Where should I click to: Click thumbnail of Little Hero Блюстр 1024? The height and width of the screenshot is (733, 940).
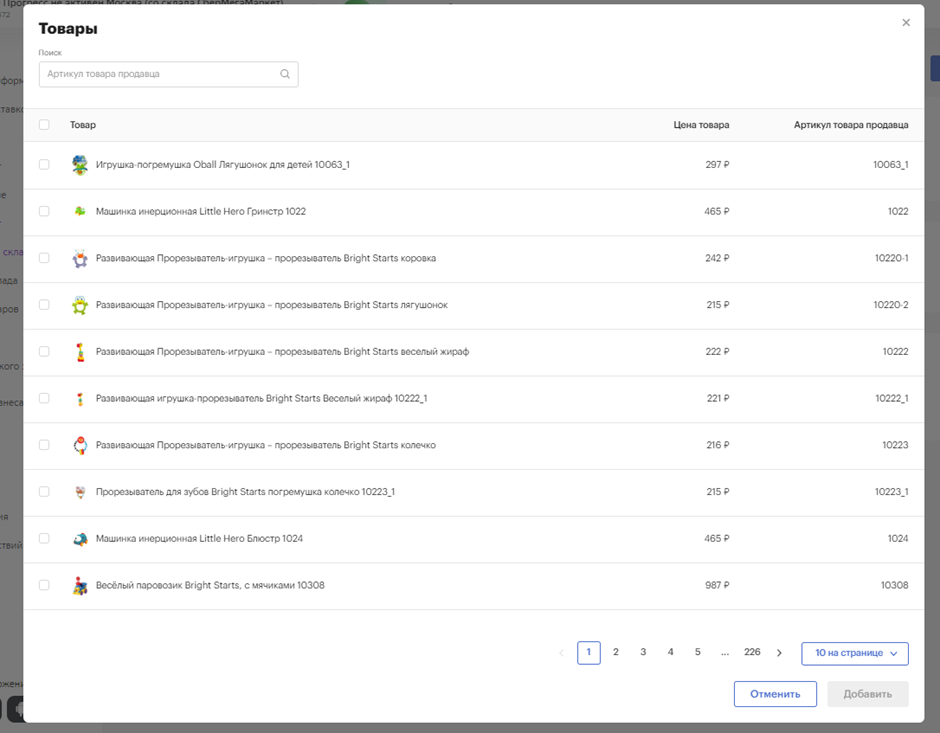(x=80, y=538)
